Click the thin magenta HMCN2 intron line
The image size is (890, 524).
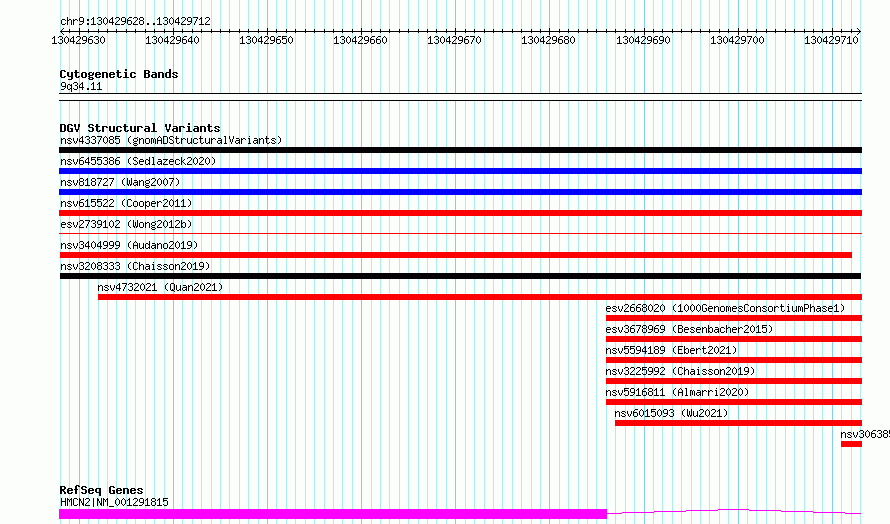[x=734, y=512]
